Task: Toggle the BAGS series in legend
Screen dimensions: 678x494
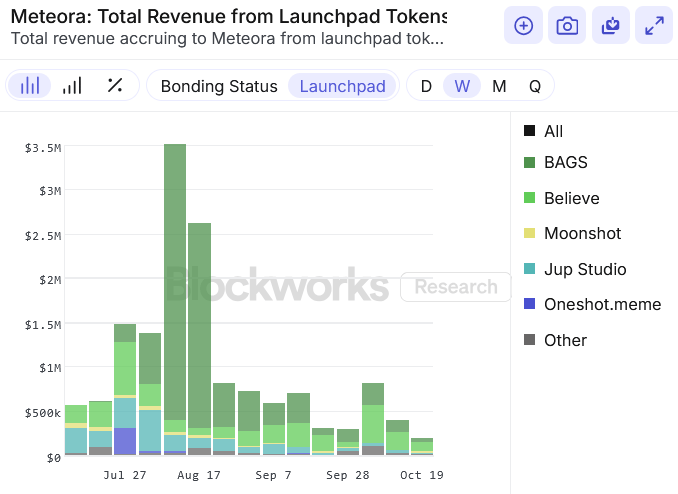Action: (565, 162)
